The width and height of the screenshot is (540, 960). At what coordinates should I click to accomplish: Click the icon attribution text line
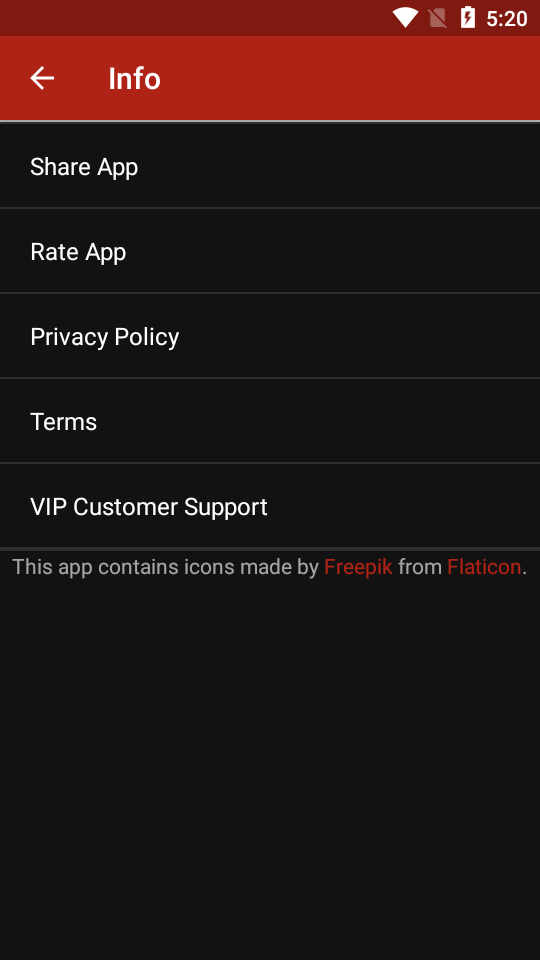270,567
